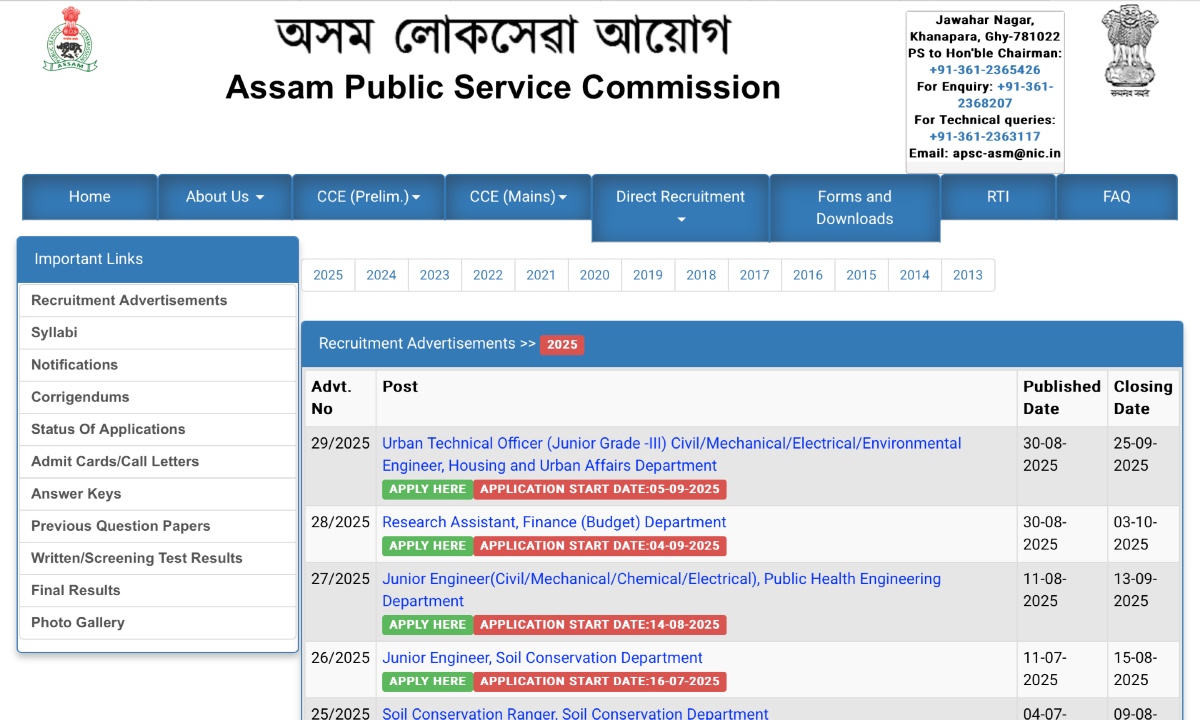Click the Assam government emblem logo
The image size is (1200, 720).
[70, 39]
